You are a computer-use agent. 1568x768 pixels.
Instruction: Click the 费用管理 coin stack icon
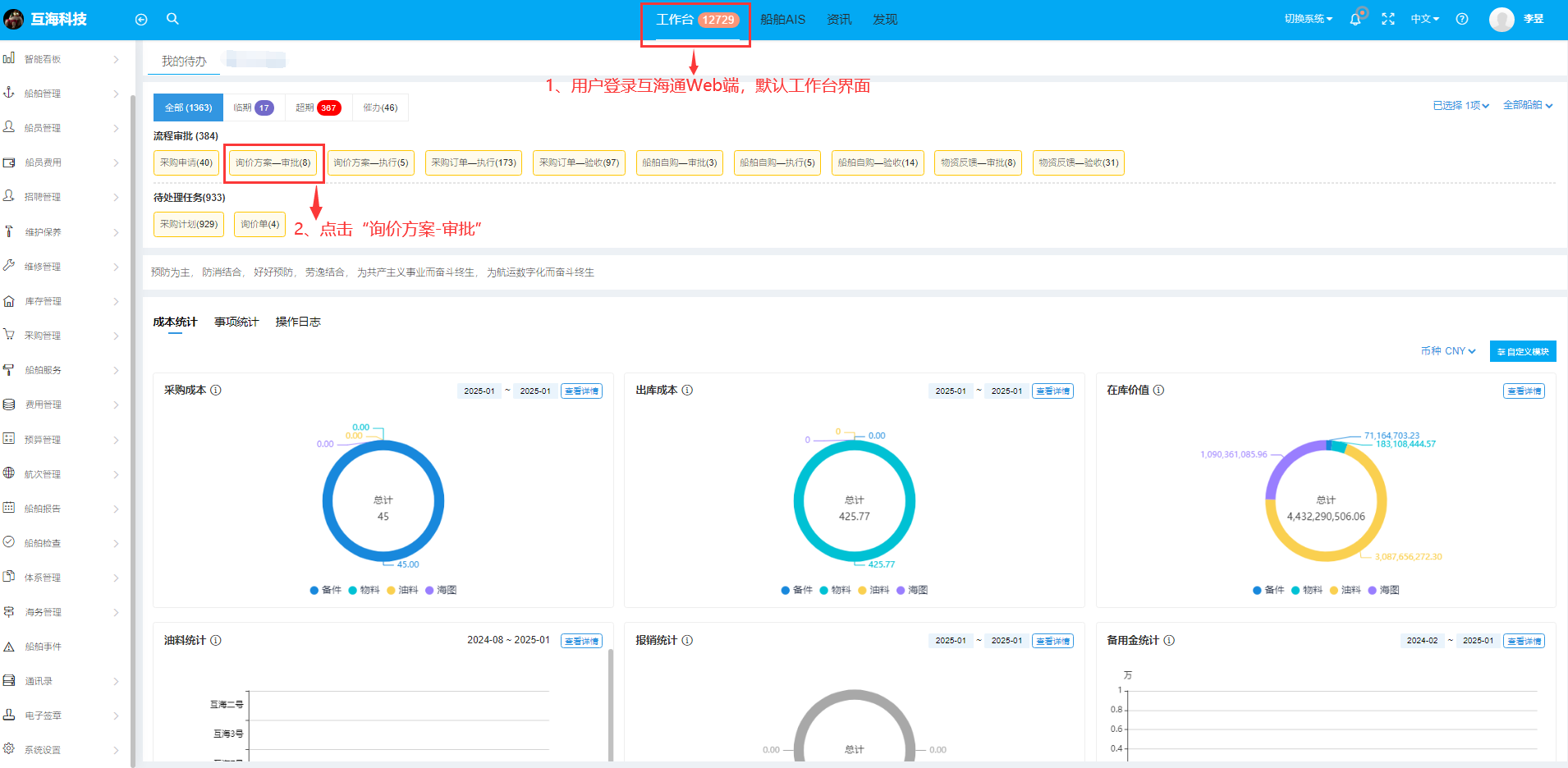click(9, 405)
